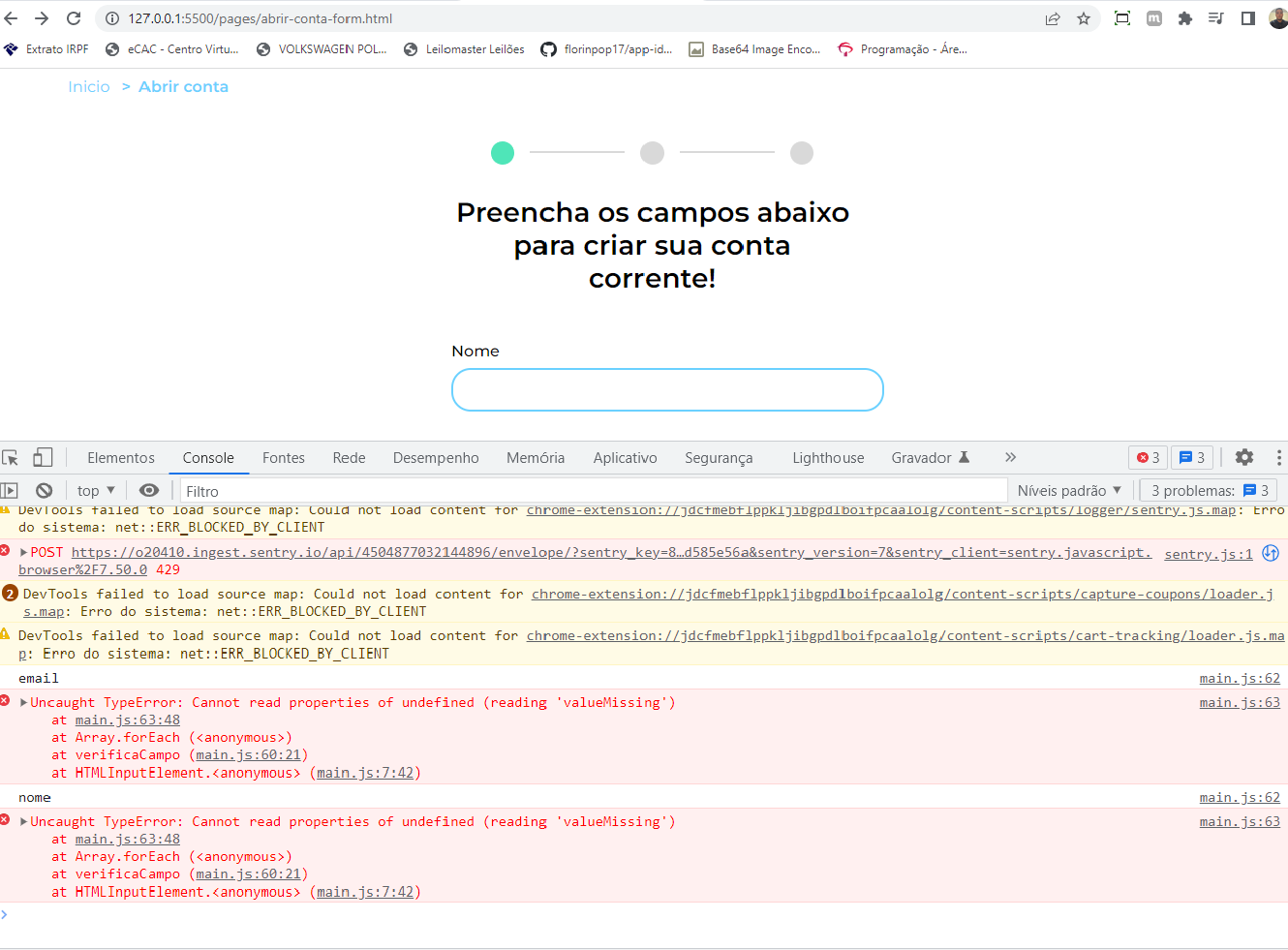
Task: Select the green first step indicator
Action: (x=503, y=153)
